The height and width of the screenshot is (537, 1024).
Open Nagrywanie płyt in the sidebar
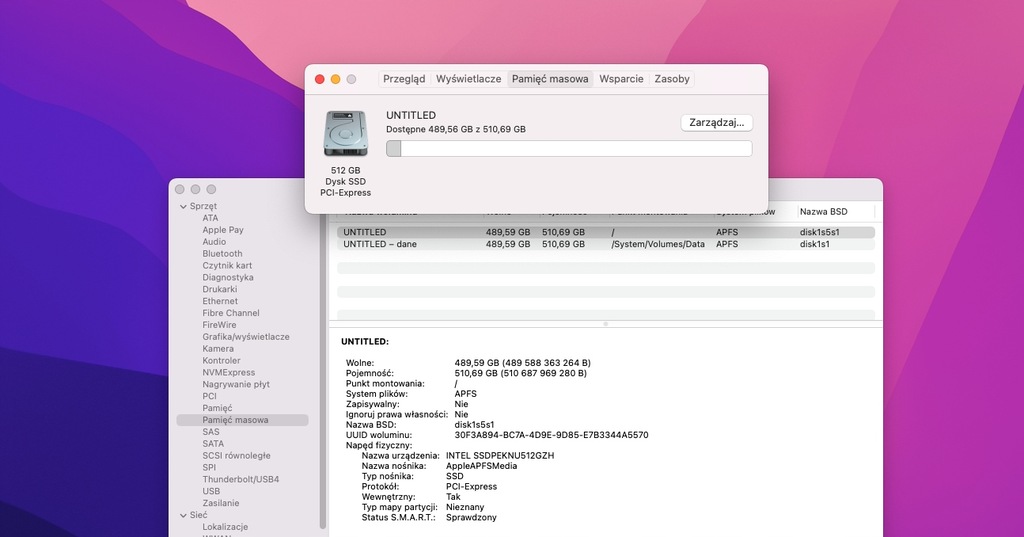[236, 384]
